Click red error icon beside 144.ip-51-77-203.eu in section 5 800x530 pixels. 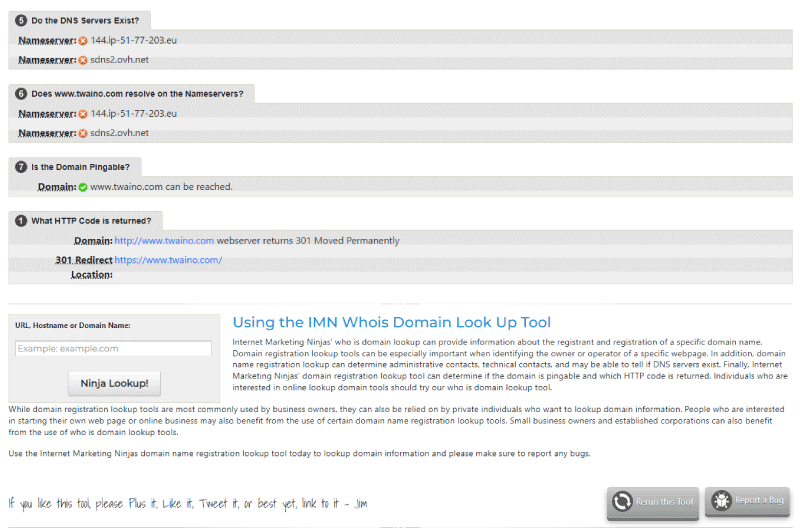click(83, 41)
